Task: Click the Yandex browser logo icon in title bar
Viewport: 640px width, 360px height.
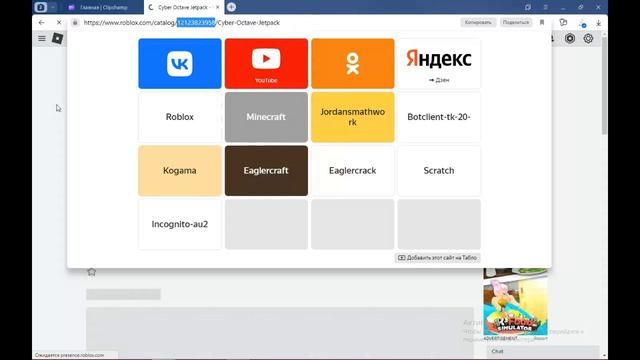Action: [x=41, y=7]
